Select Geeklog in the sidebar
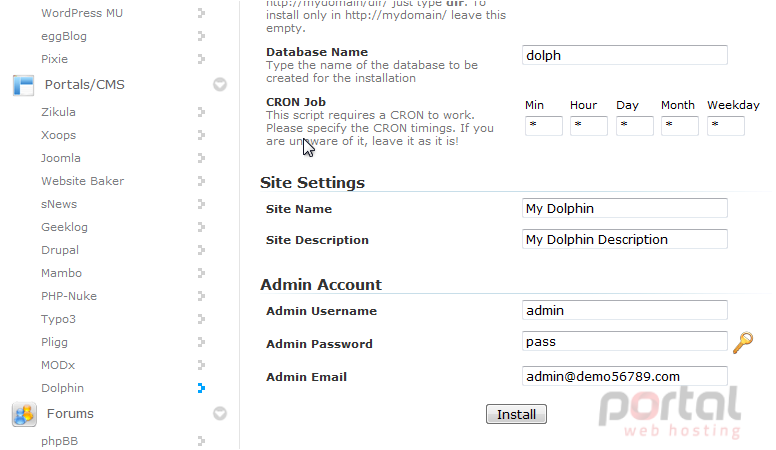The width and height of the screenshot is (776, 450). (64, 227)
